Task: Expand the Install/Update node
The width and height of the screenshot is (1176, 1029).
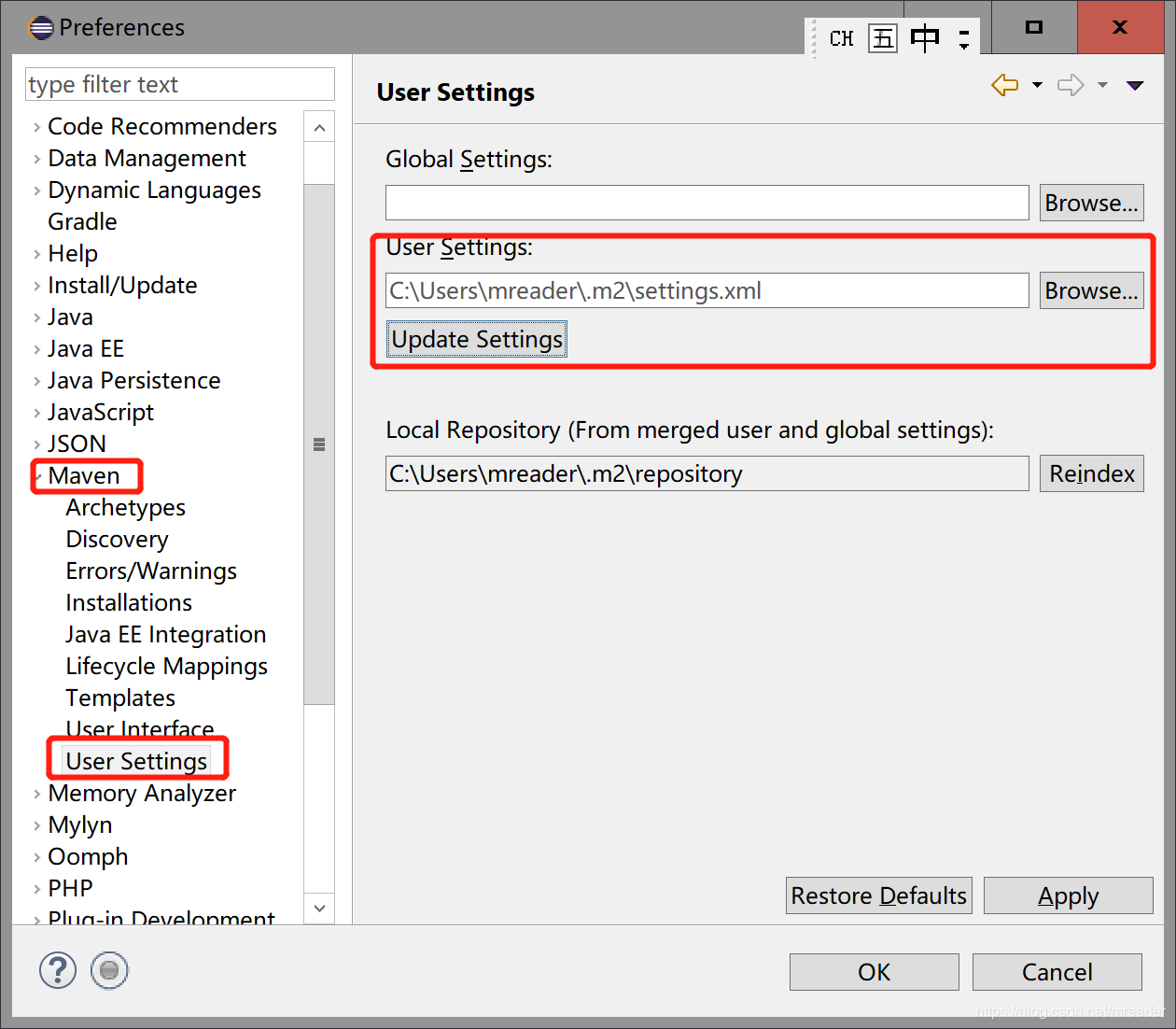Action: (x=37, y=286)
